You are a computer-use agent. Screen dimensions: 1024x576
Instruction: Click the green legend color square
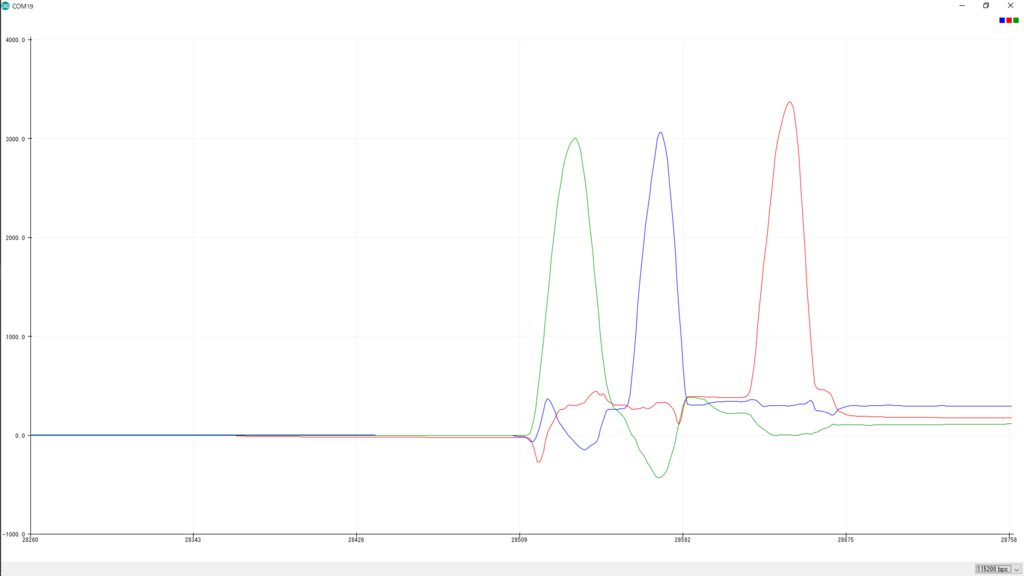point(1016,20)
